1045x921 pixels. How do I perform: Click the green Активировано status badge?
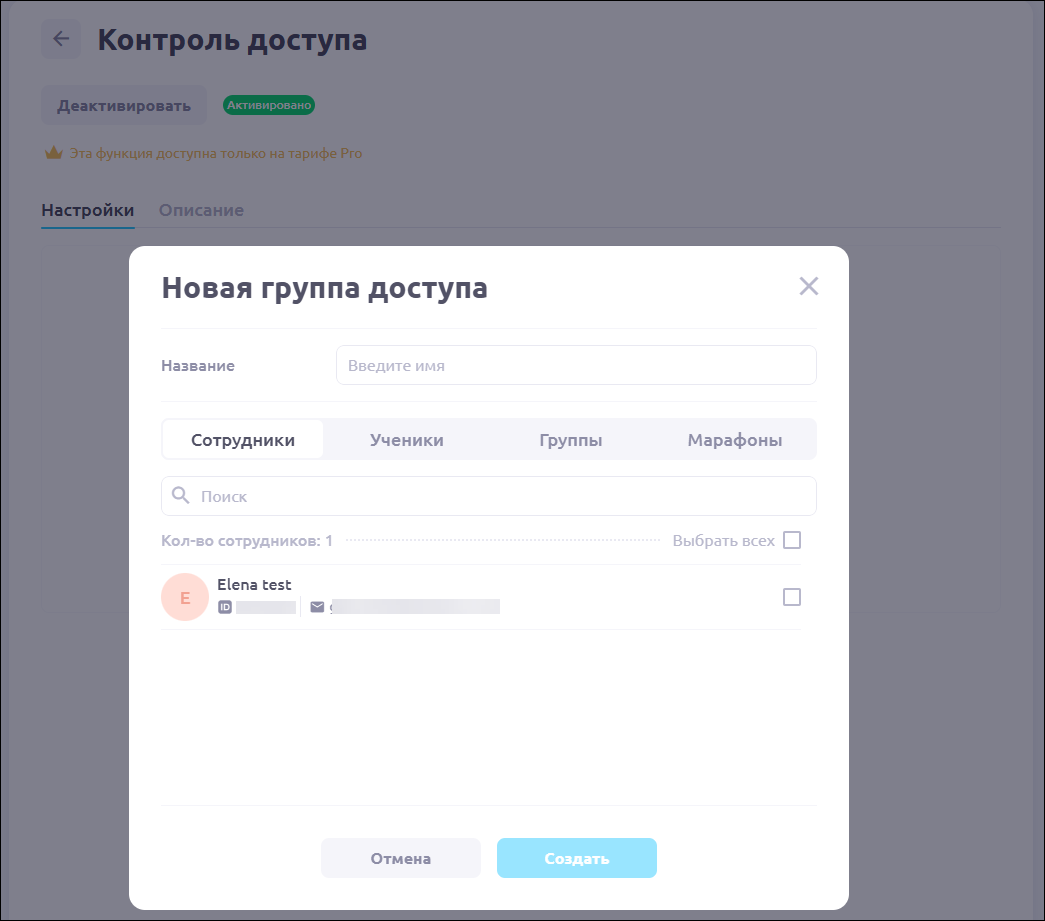coord(269,105)
